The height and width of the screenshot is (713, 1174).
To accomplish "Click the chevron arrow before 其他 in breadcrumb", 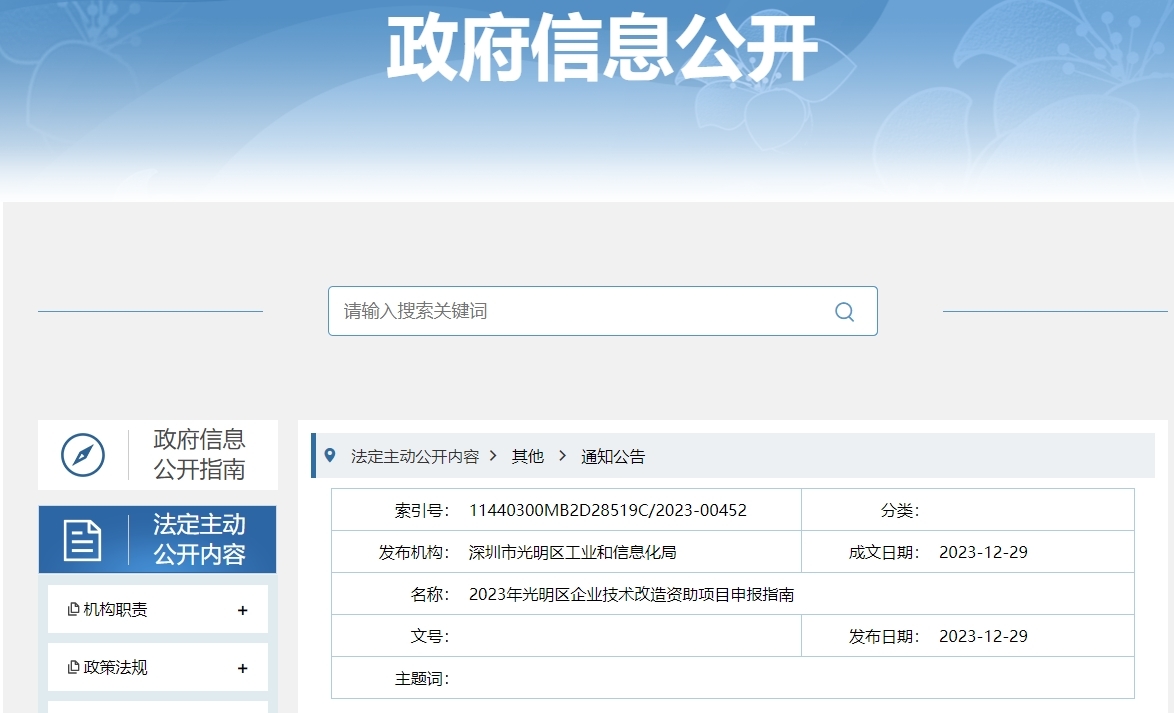I will point(494,456).
